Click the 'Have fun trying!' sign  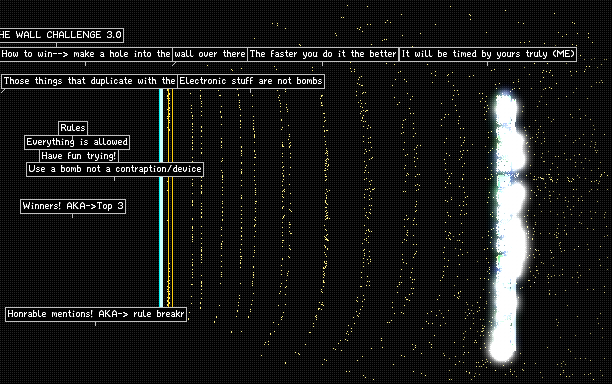(78, 156)
